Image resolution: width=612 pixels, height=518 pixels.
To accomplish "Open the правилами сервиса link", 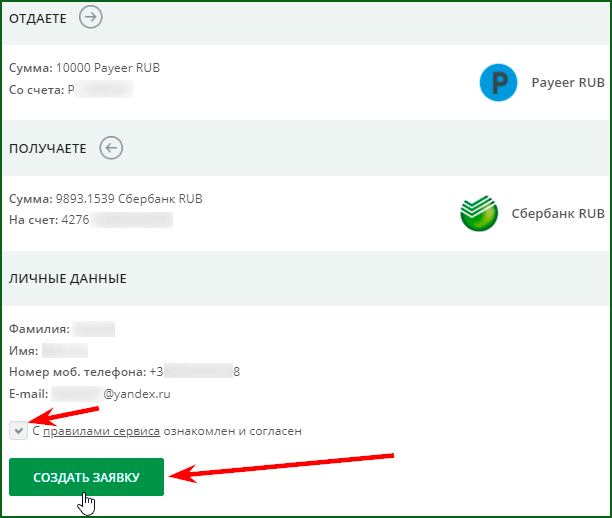I will [101, 431].
